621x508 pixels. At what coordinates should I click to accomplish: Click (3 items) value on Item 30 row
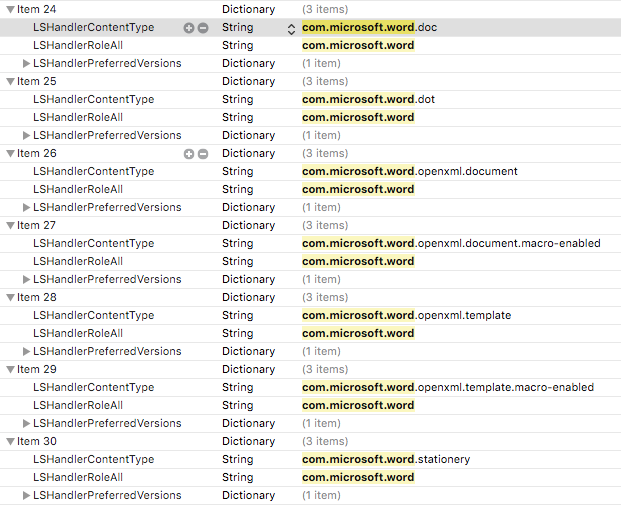pos(325,441)
